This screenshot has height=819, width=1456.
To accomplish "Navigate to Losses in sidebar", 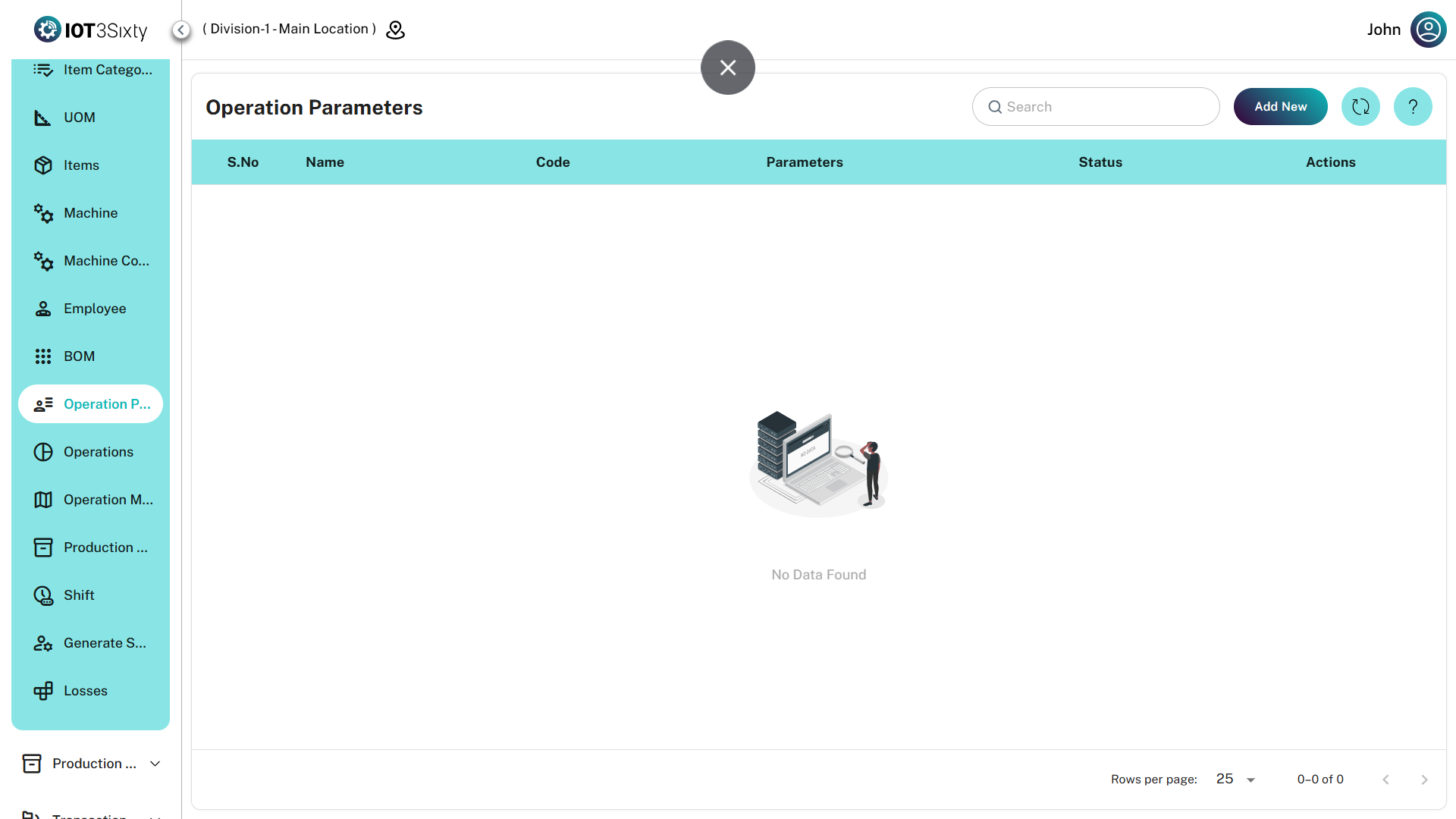I will coord(85,691).
